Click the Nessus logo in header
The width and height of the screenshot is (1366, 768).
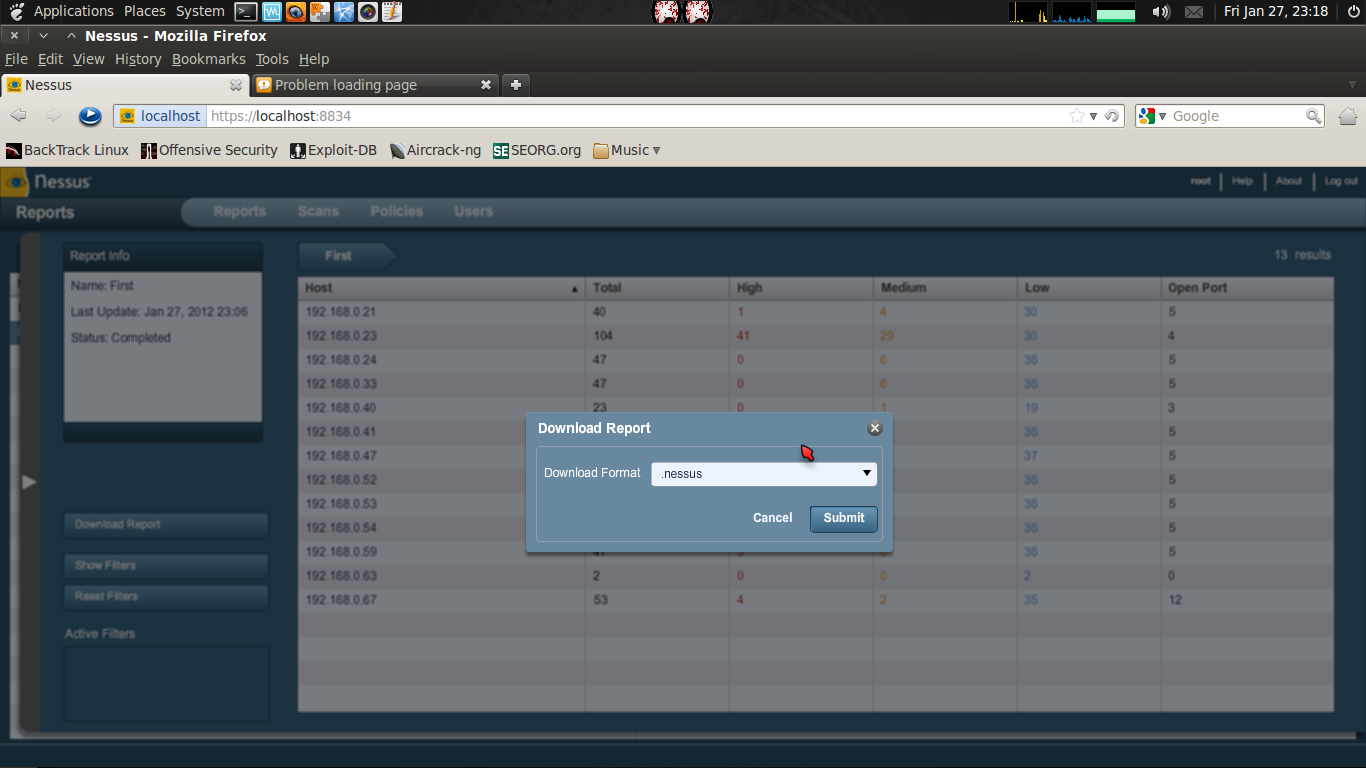click(x=47, y=182)
